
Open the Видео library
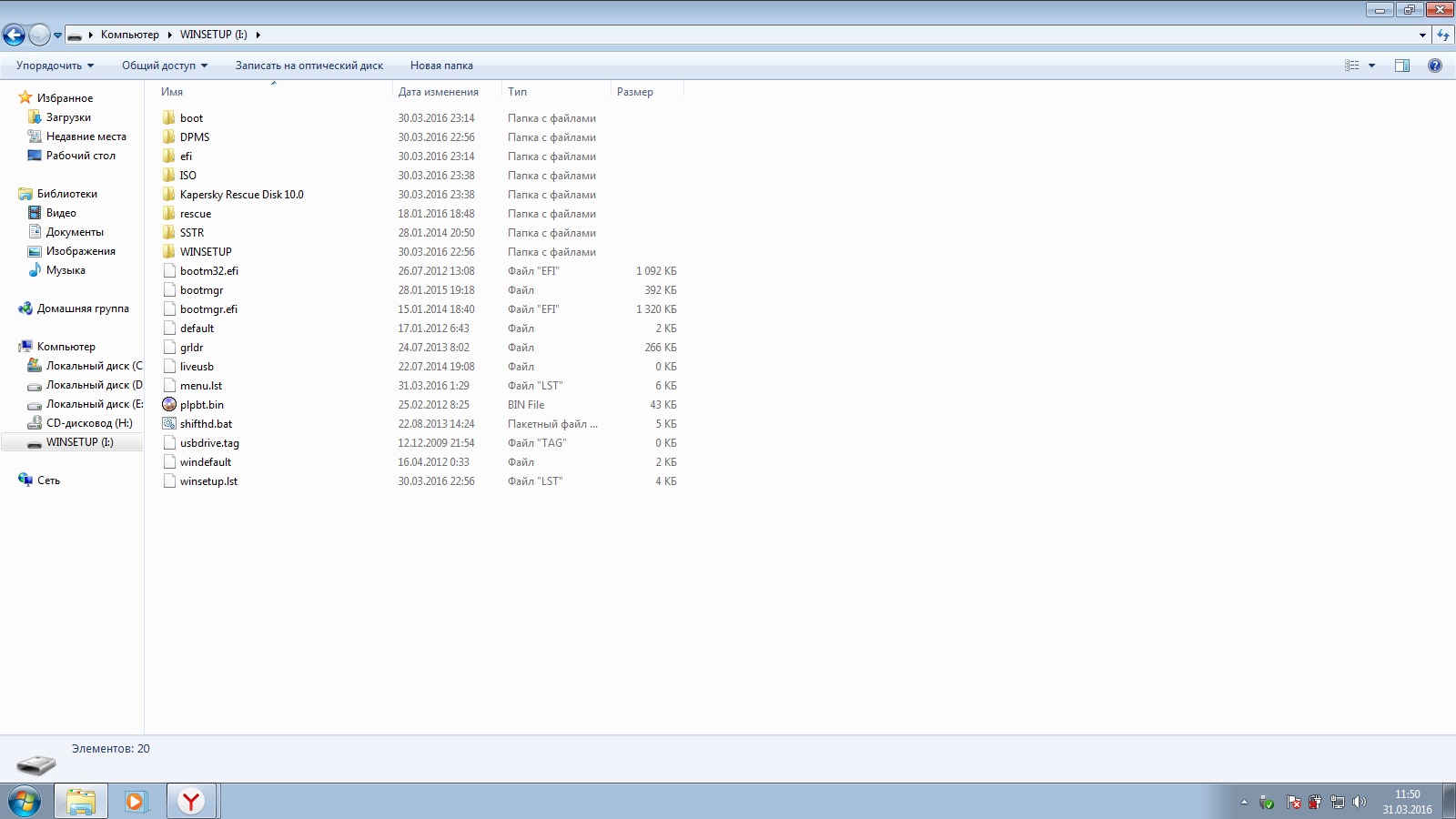pyautogui.click(x=61, y=213)
